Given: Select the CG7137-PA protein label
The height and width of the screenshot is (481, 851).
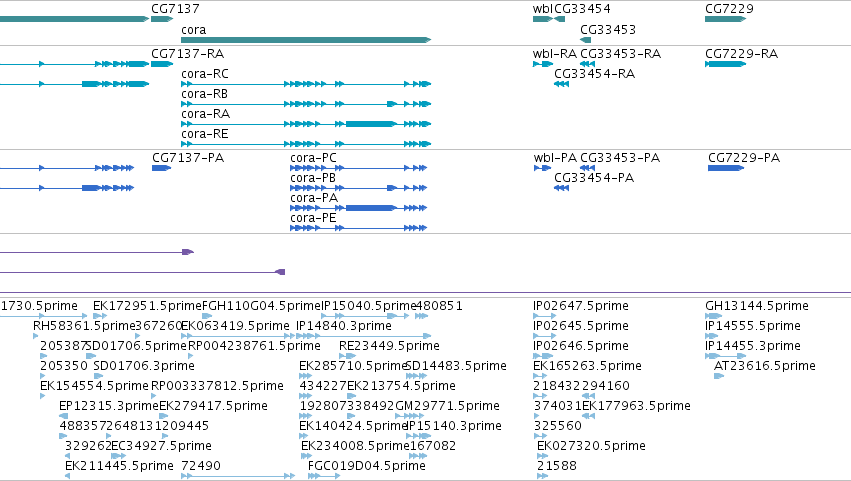Looking at the screenshot, I should [188, 158].
